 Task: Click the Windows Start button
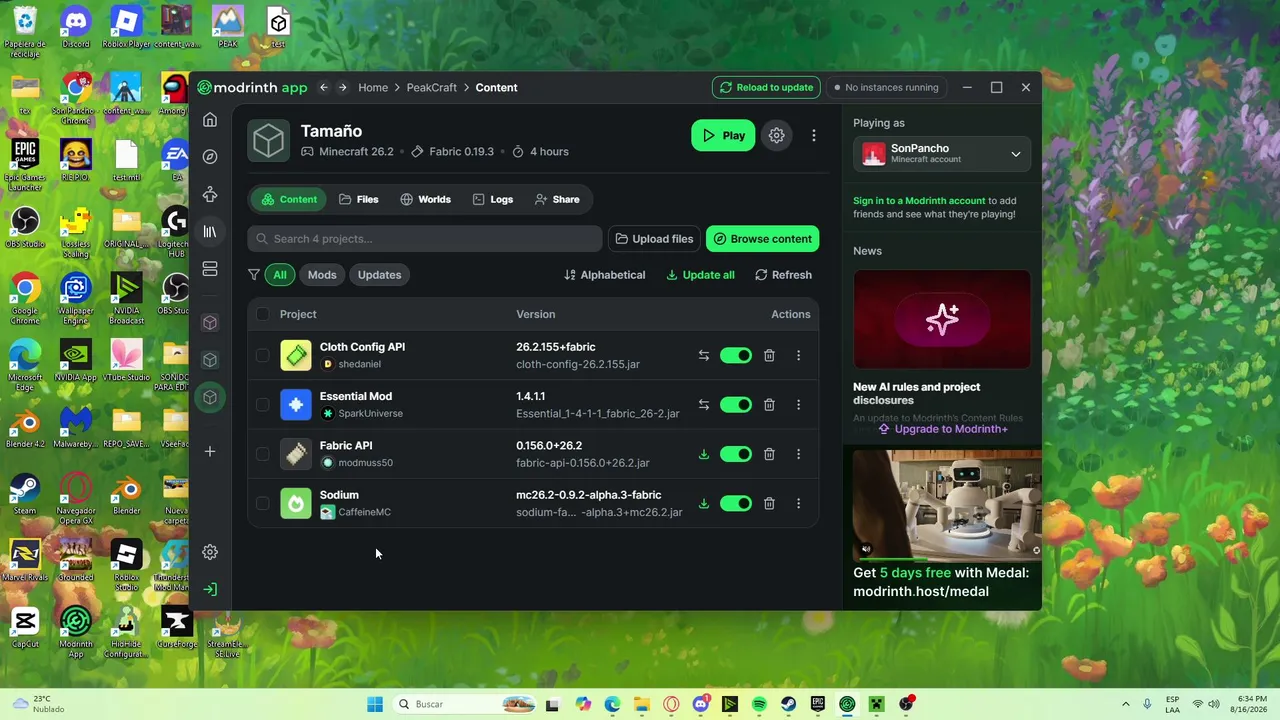375,704
